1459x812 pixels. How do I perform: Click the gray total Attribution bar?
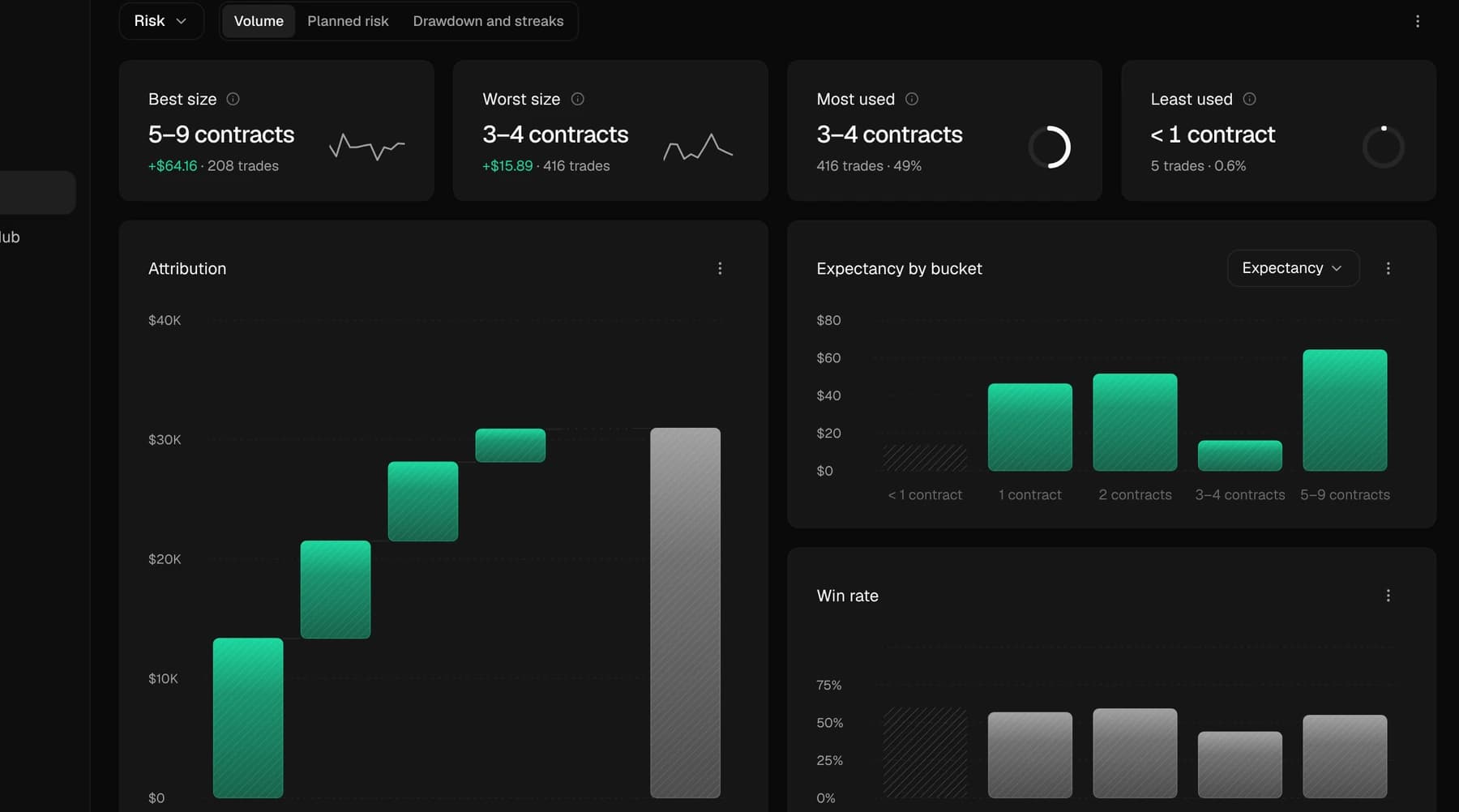[x=685, y=613]
